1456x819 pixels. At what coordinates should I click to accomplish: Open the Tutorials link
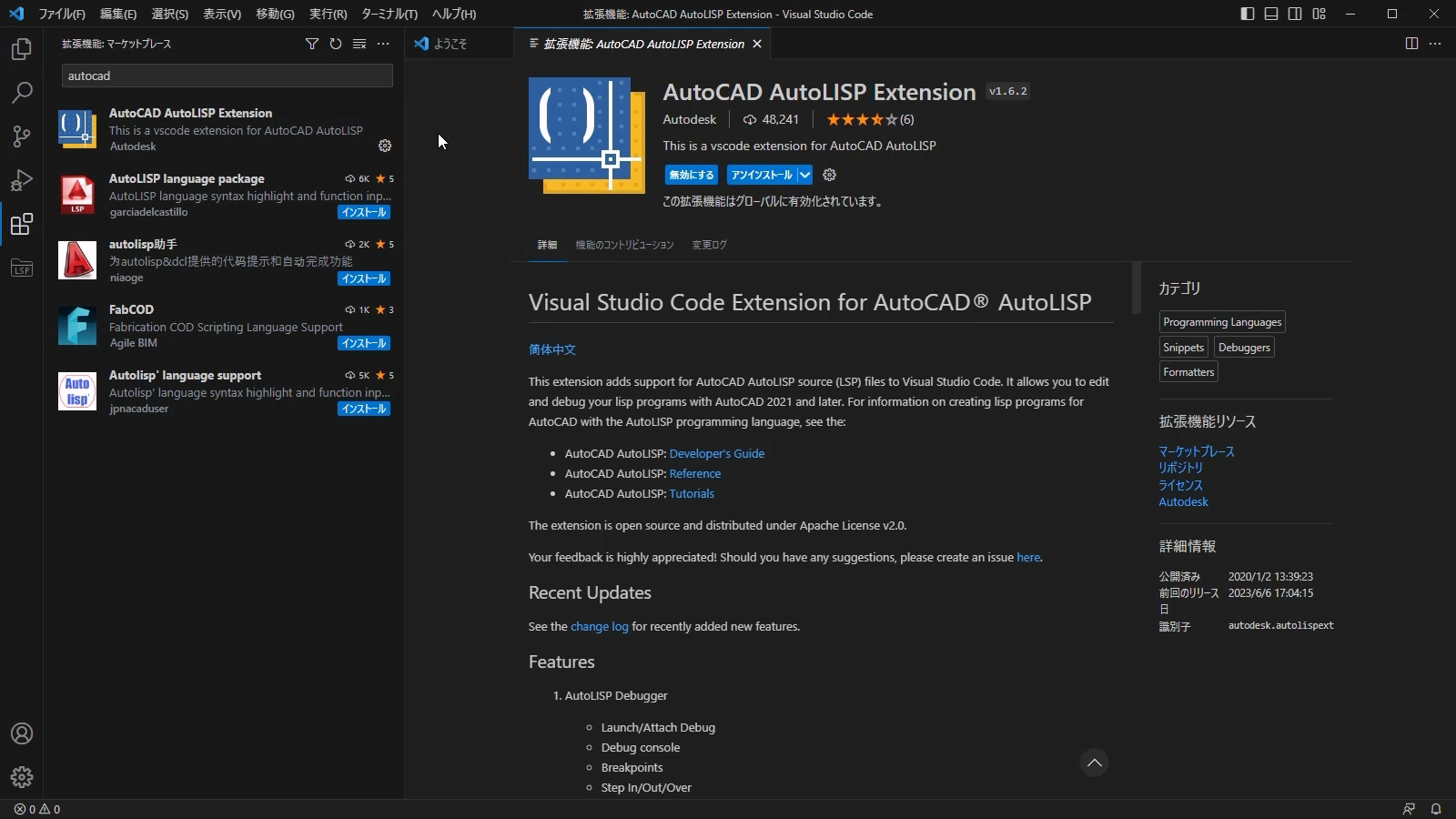692,493
